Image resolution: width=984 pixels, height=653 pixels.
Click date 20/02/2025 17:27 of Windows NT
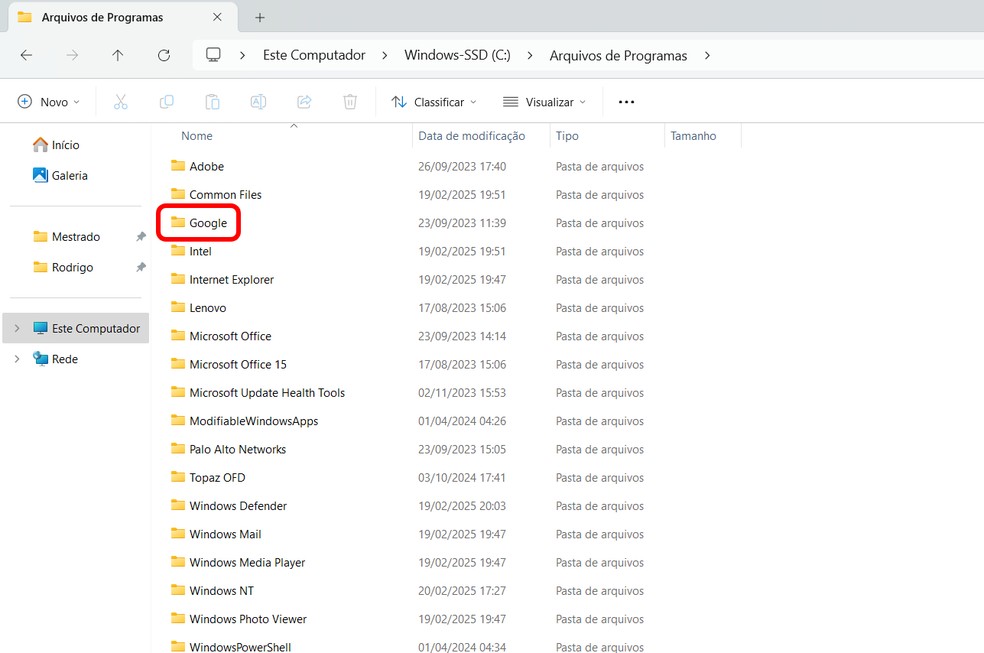tap(462, 590)
